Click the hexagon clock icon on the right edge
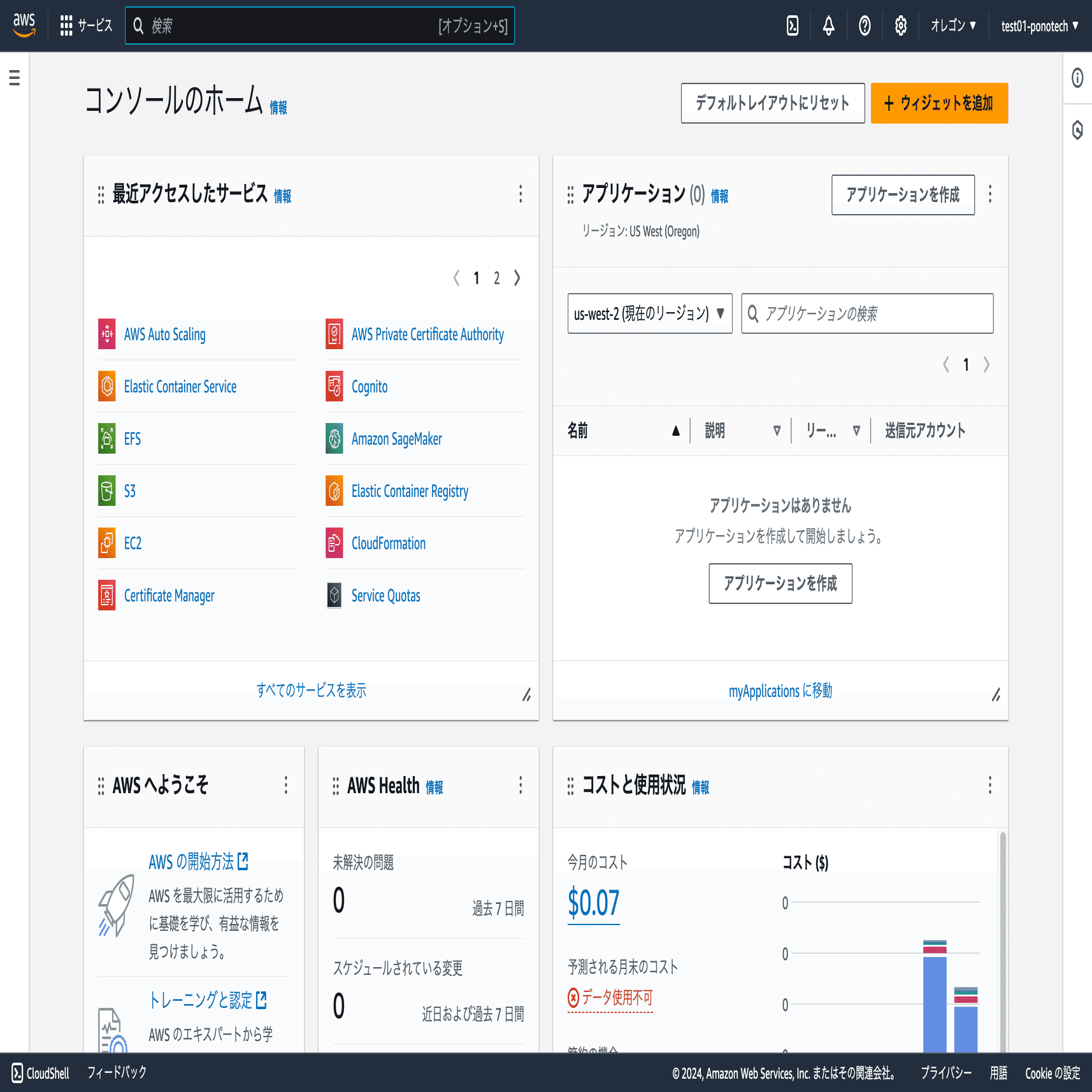Image resolution: width=1092 pixels, height=1092 pixels. coord(1077,130)
